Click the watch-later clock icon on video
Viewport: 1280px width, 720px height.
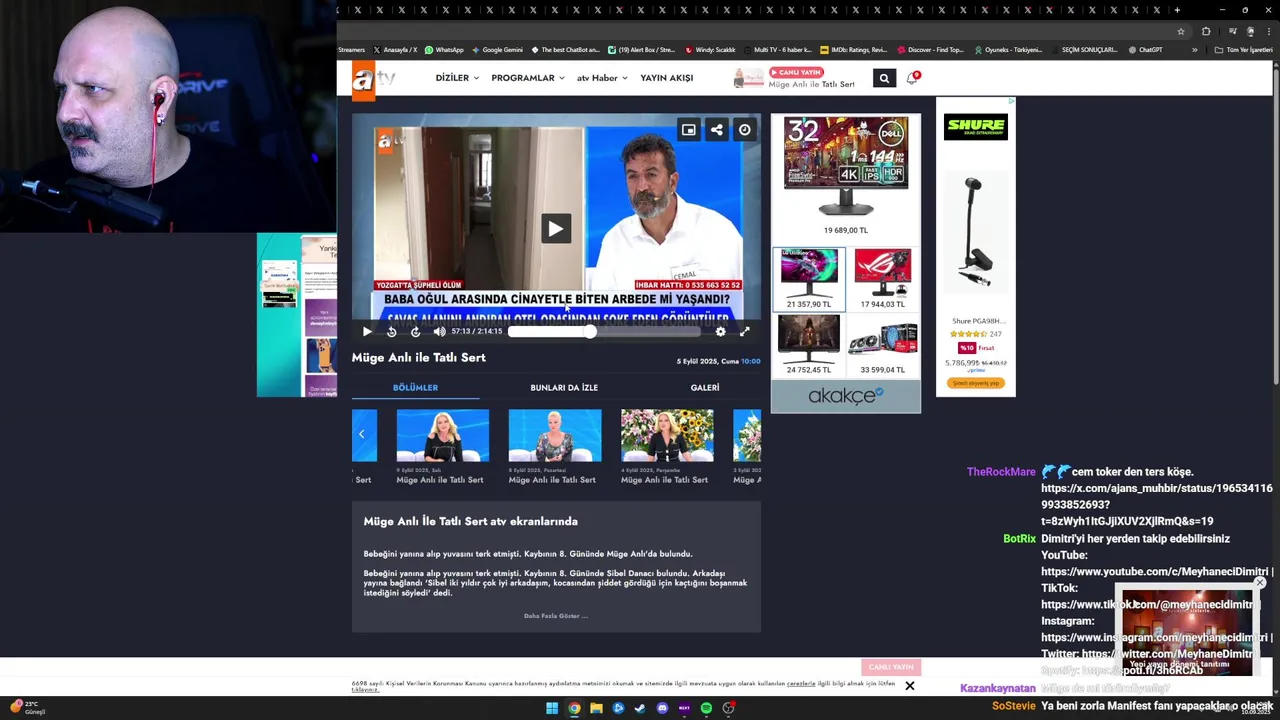(744, 130)
